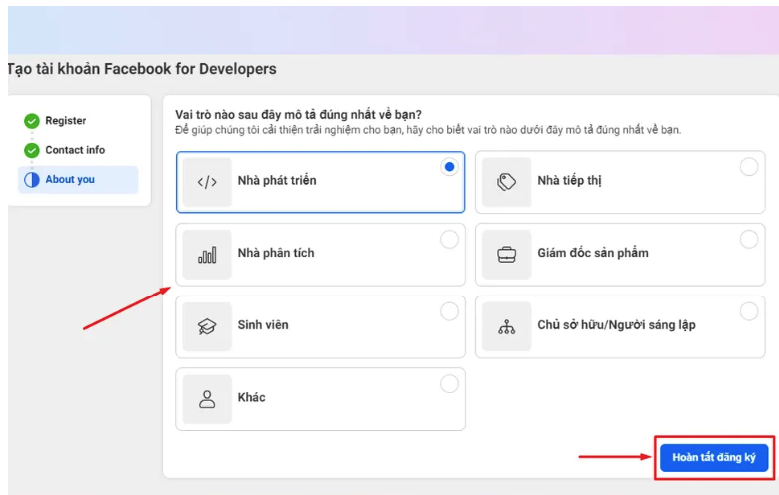The height and width of the screenshot is (495, 779).
Task: Select the Sinh viên radio button
Action: [449, 312]
